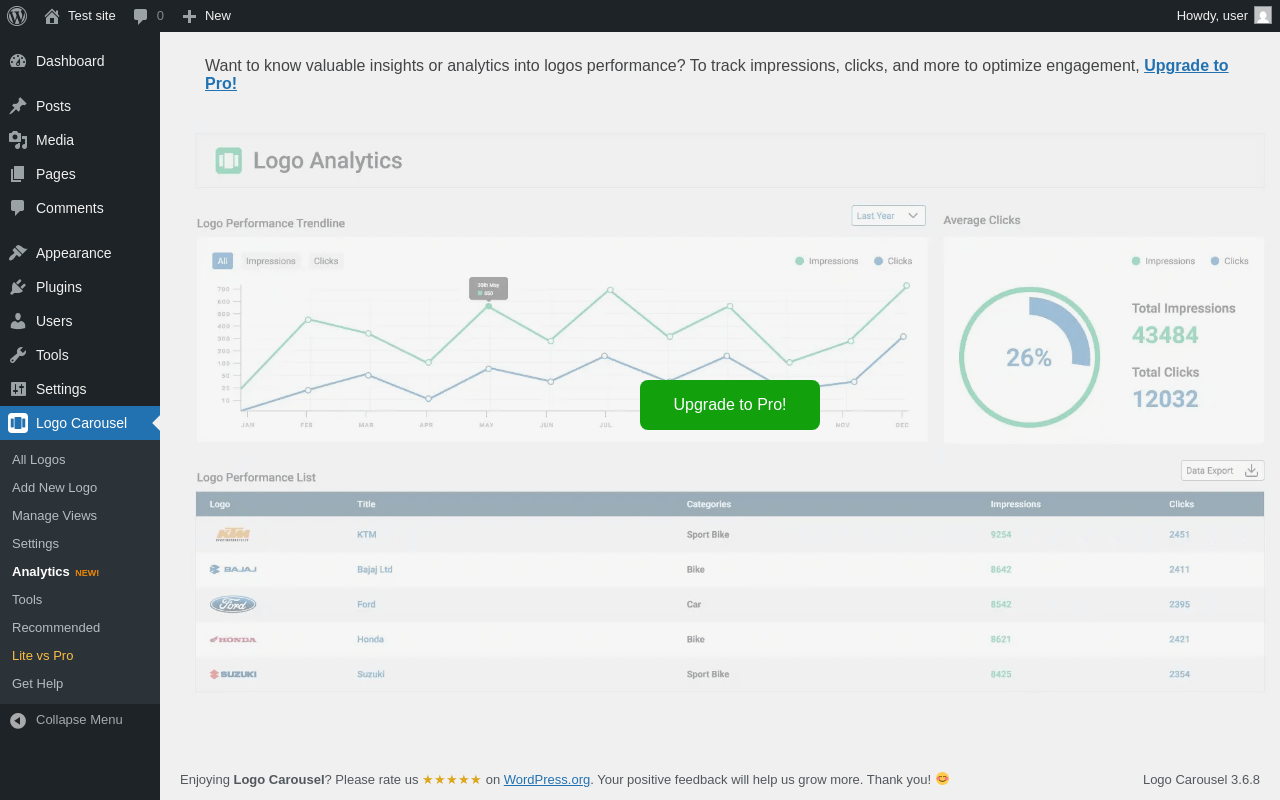
Task: Click the Clicks column header
Action: [1182, 504]
